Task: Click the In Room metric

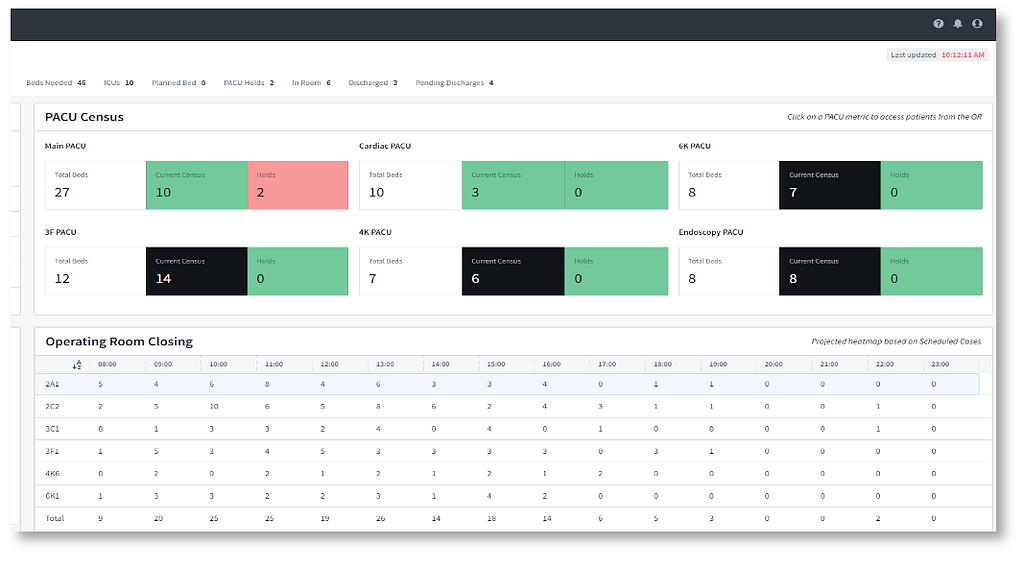Action: pos(312,83)
